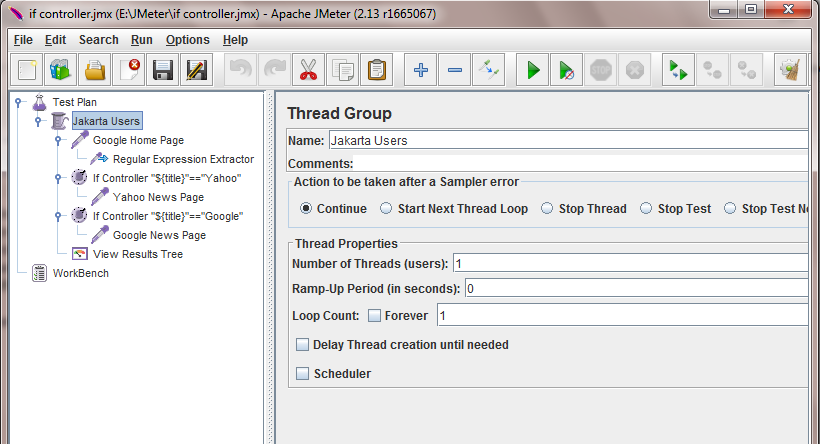The image size is (820, 444).
Task: Select Start Next Thread Loop radio
Action: click(x=386, y=209)
